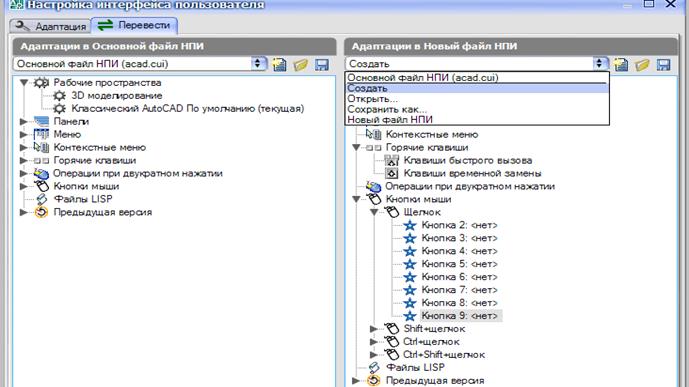689x387 pixels.
Task: Click Файлы LISP icon in right tree
Action: pyautogui.click(x=374, y=367)
